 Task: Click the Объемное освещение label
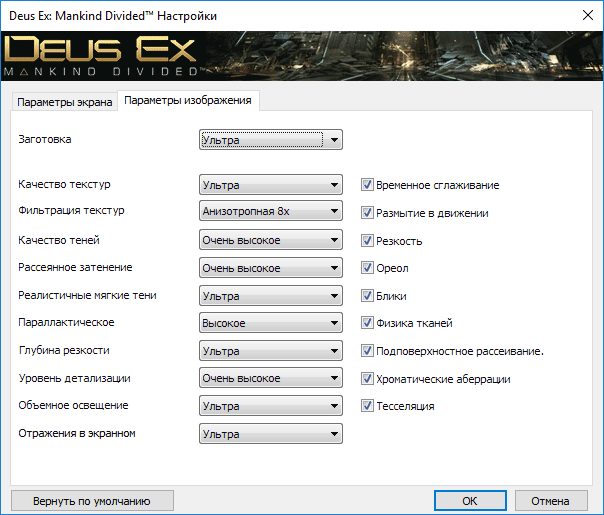point(73,405)
